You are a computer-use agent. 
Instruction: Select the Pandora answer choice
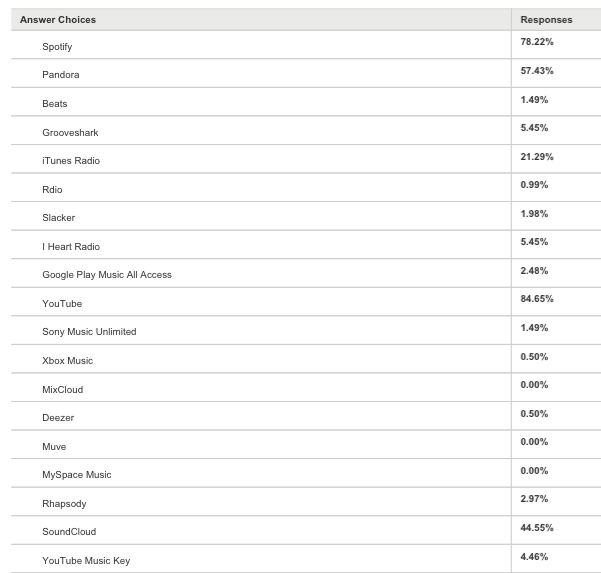(60, 75)
